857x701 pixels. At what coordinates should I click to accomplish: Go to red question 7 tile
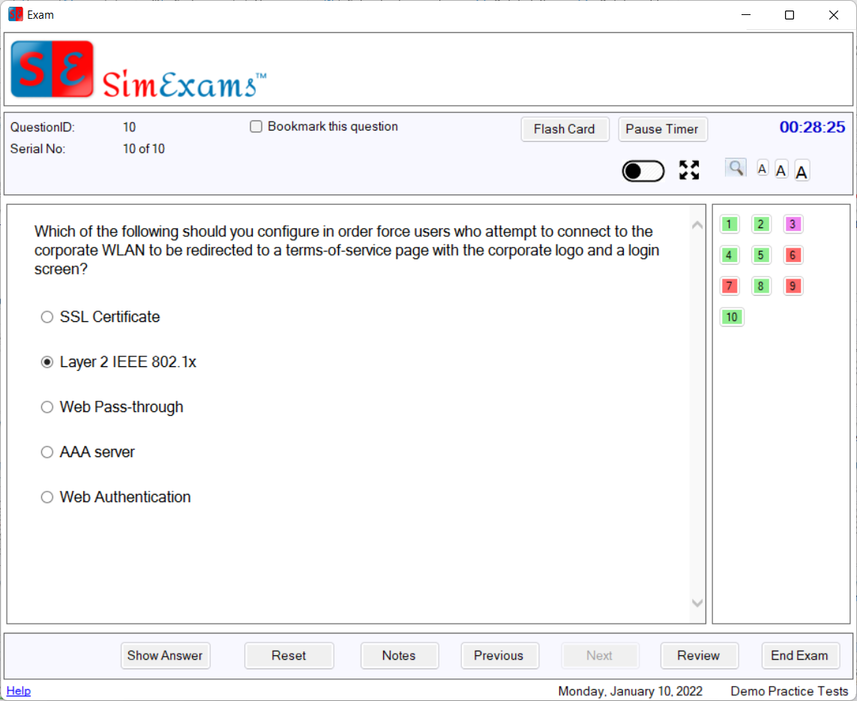(x=729, y=286)
